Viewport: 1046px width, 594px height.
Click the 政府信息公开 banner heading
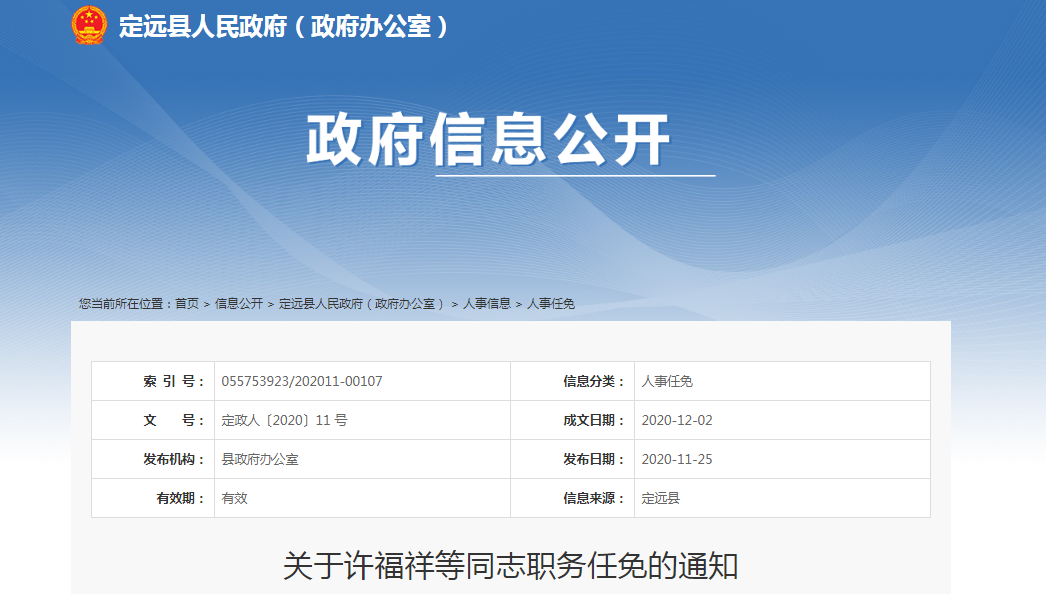(488, 139)
